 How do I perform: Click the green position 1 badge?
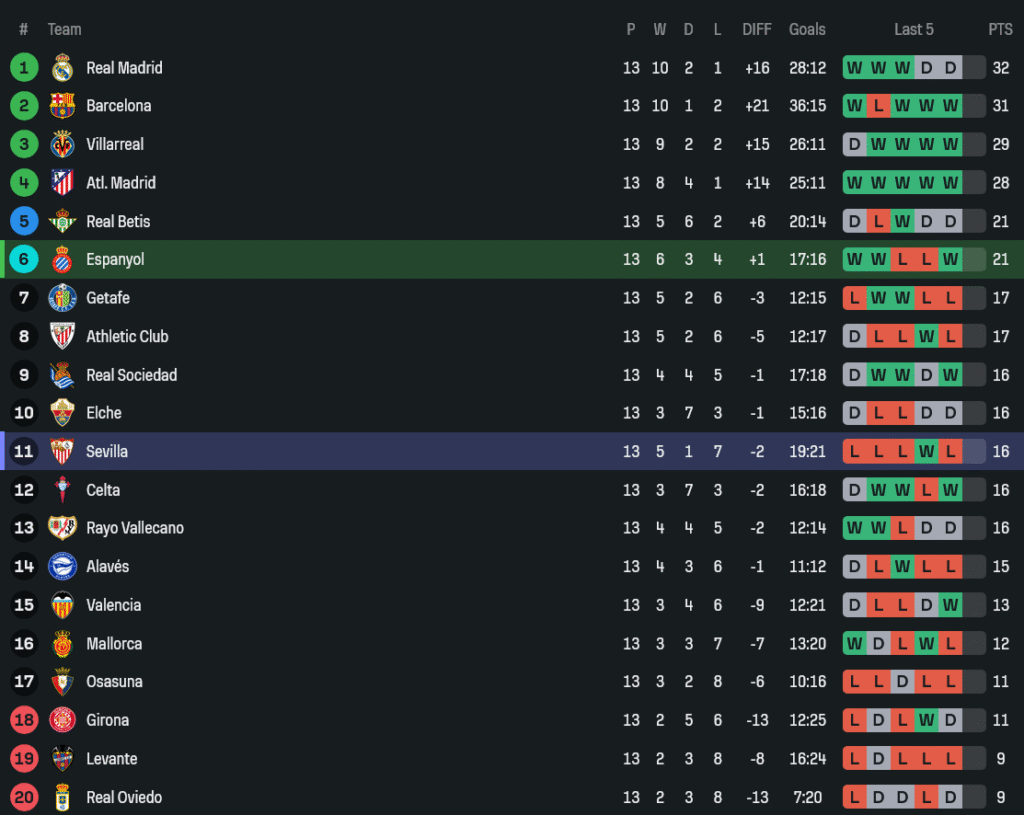24,68
